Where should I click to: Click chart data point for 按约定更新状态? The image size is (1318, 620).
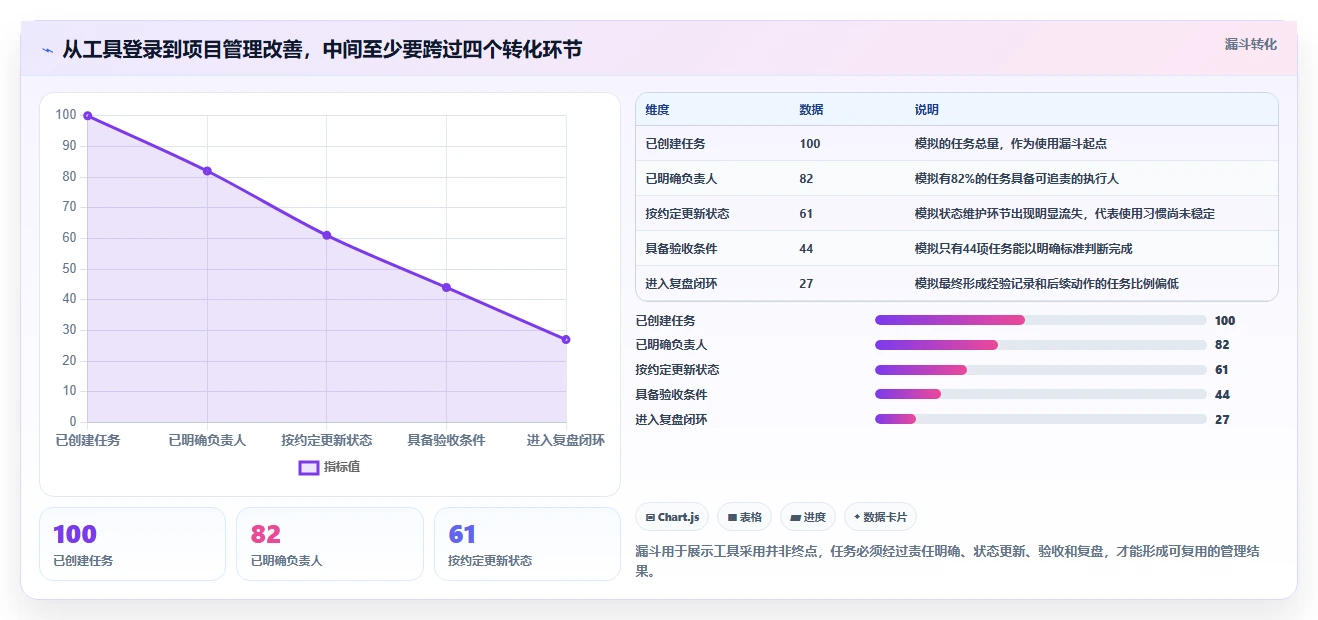pyautogui.click(x=327, y=235)
